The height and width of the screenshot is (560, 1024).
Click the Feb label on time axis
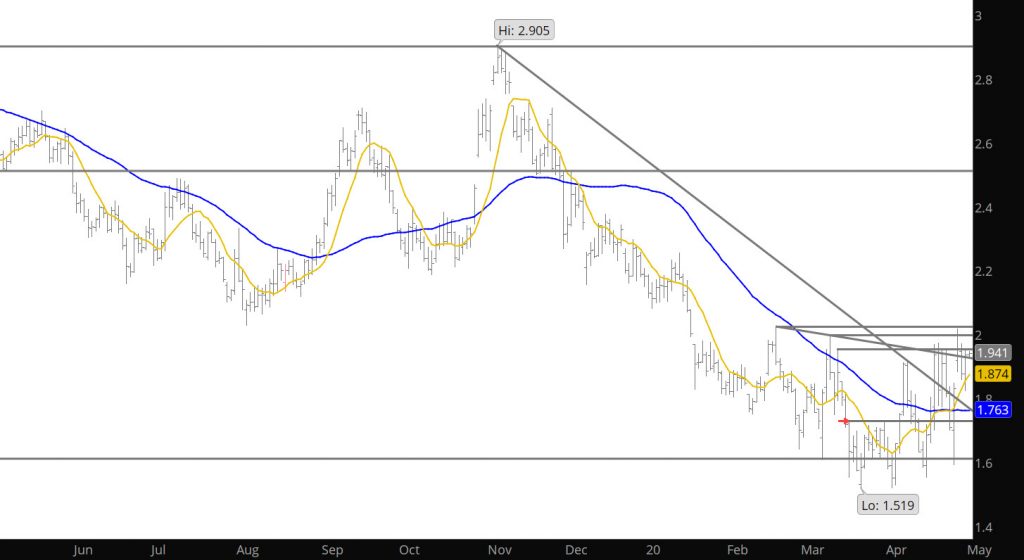tap(736, 549)
